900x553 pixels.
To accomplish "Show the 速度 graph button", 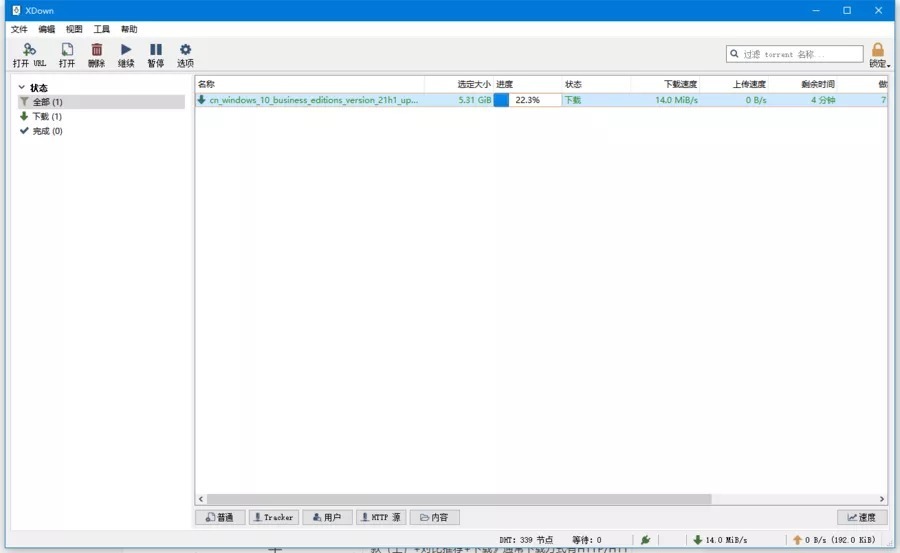I will [x=862, y=517].
